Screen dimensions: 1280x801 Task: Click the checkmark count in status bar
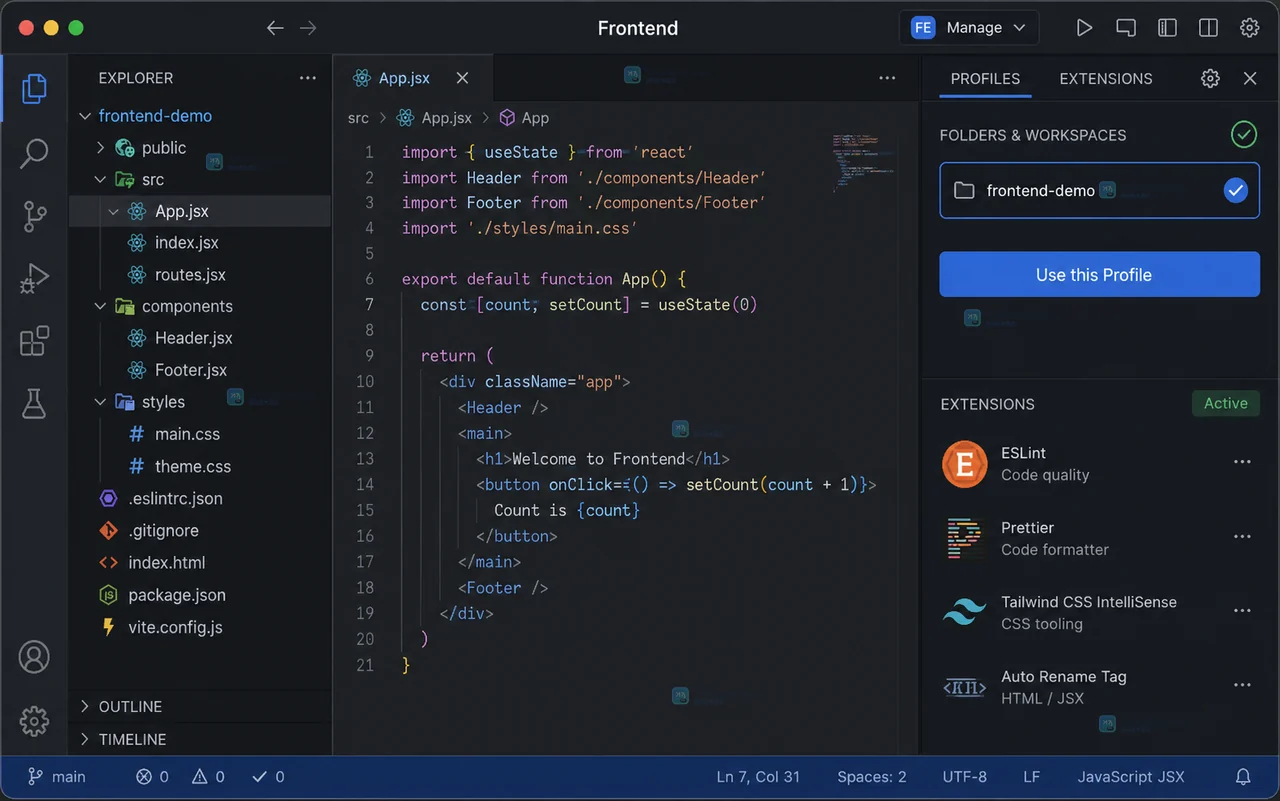pyautogui.click(x=268, y=777)
